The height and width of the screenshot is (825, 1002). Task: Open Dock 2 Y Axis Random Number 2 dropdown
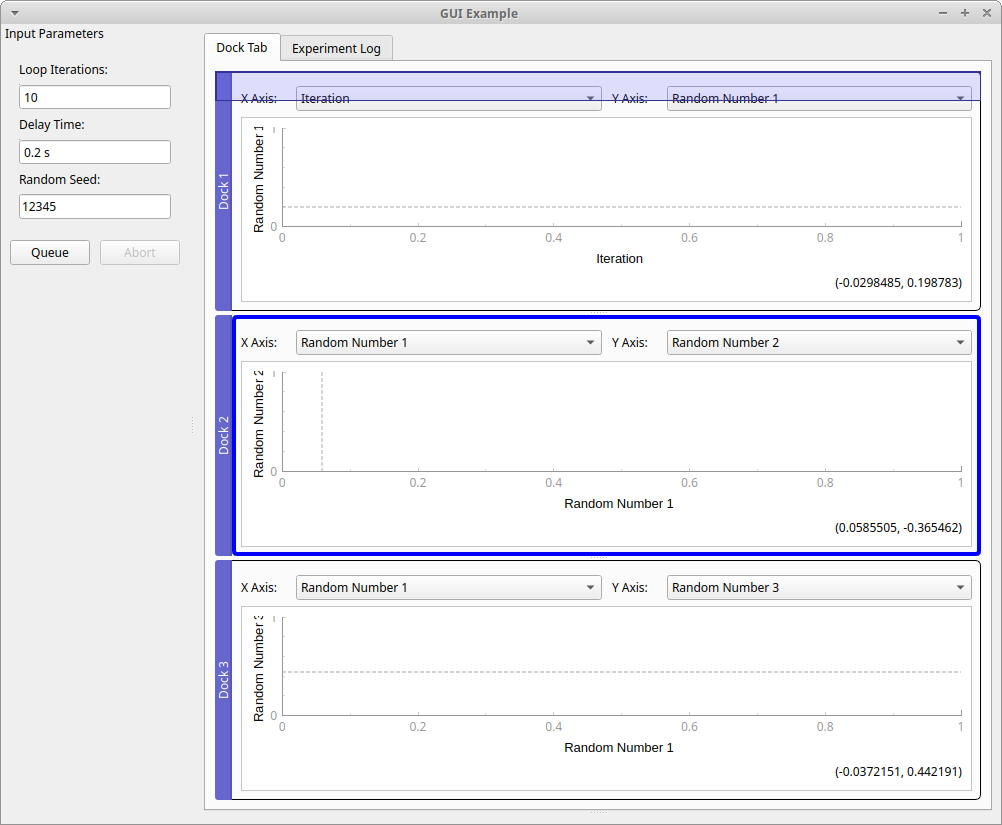818,342
